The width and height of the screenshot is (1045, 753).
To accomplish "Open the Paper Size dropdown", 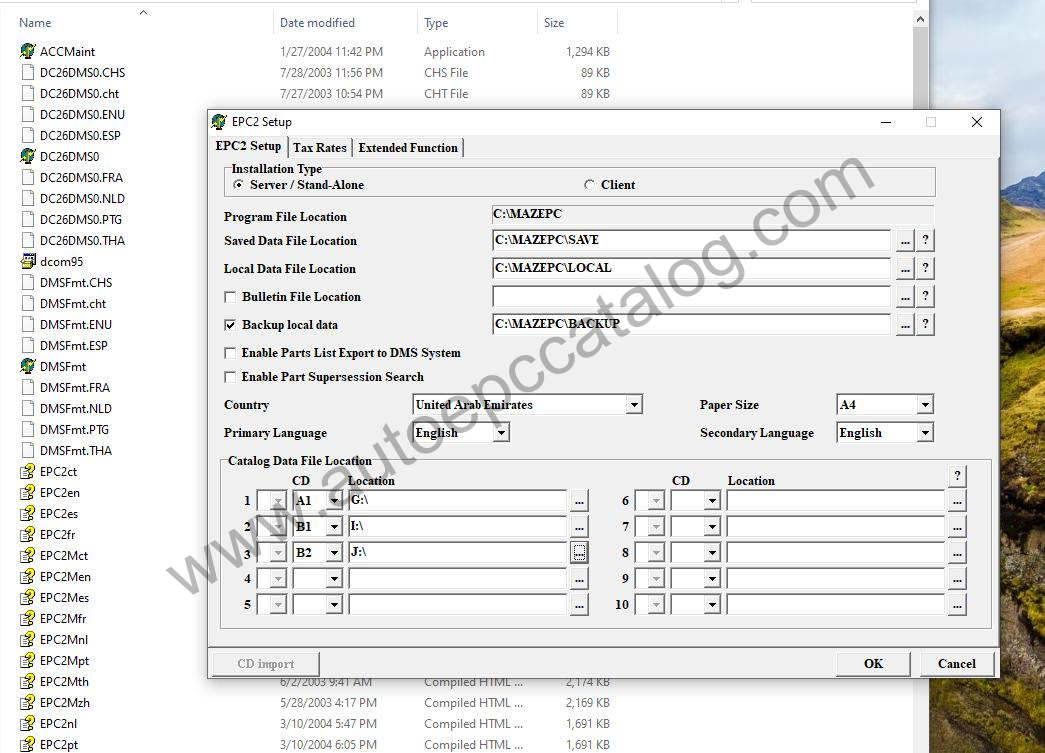I will click(924, 404).
